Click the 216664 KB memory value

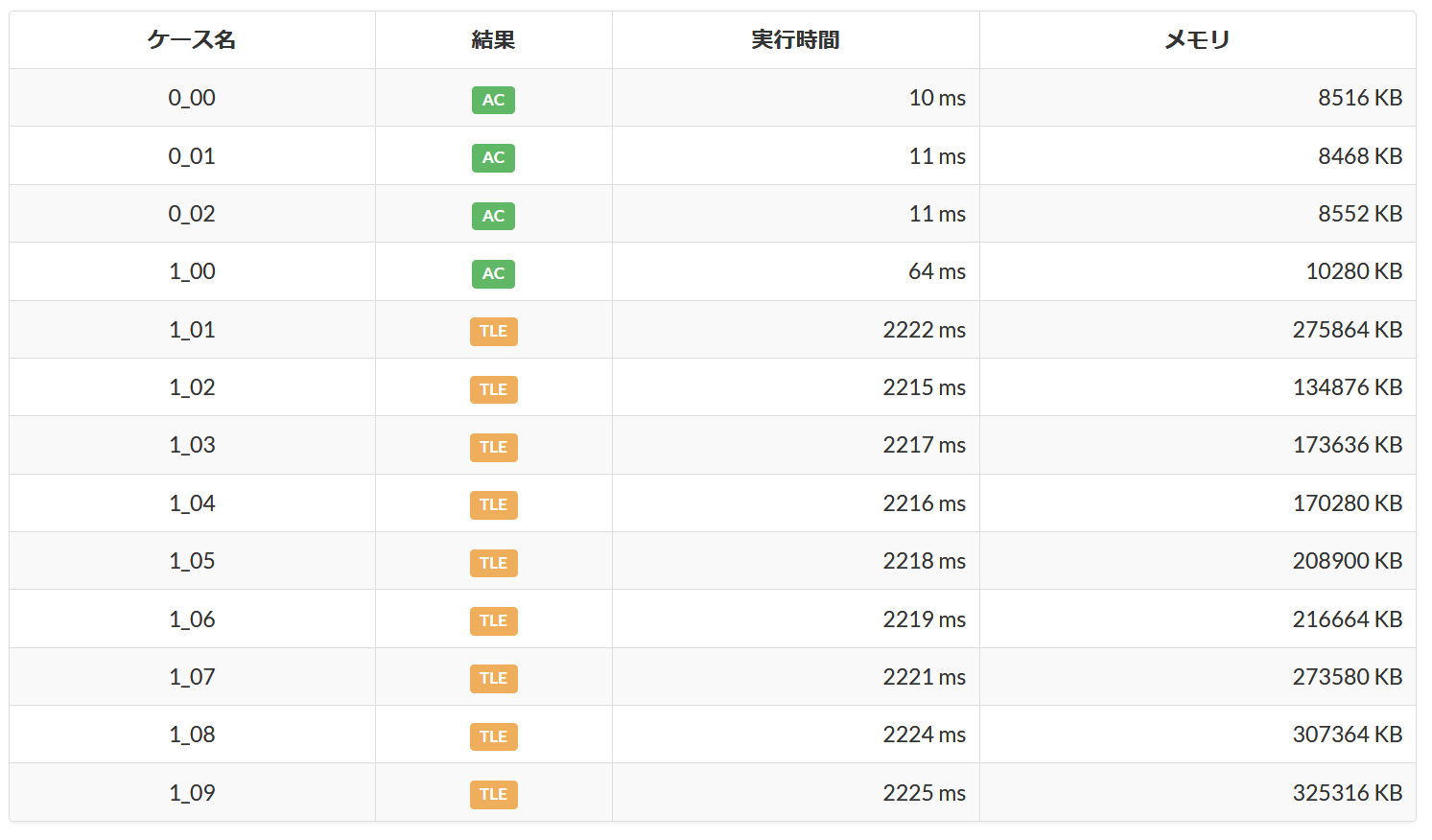click(x=1348, y=619)
